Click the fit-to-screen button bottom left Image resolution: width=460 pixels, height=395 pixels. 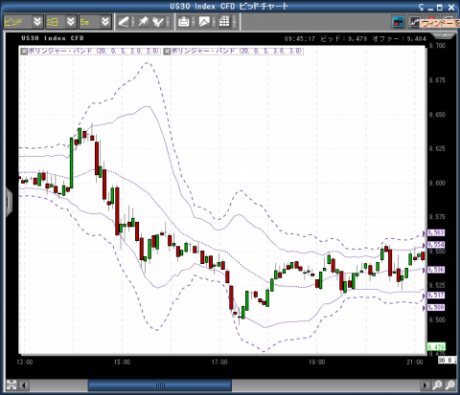coord(11,385)
